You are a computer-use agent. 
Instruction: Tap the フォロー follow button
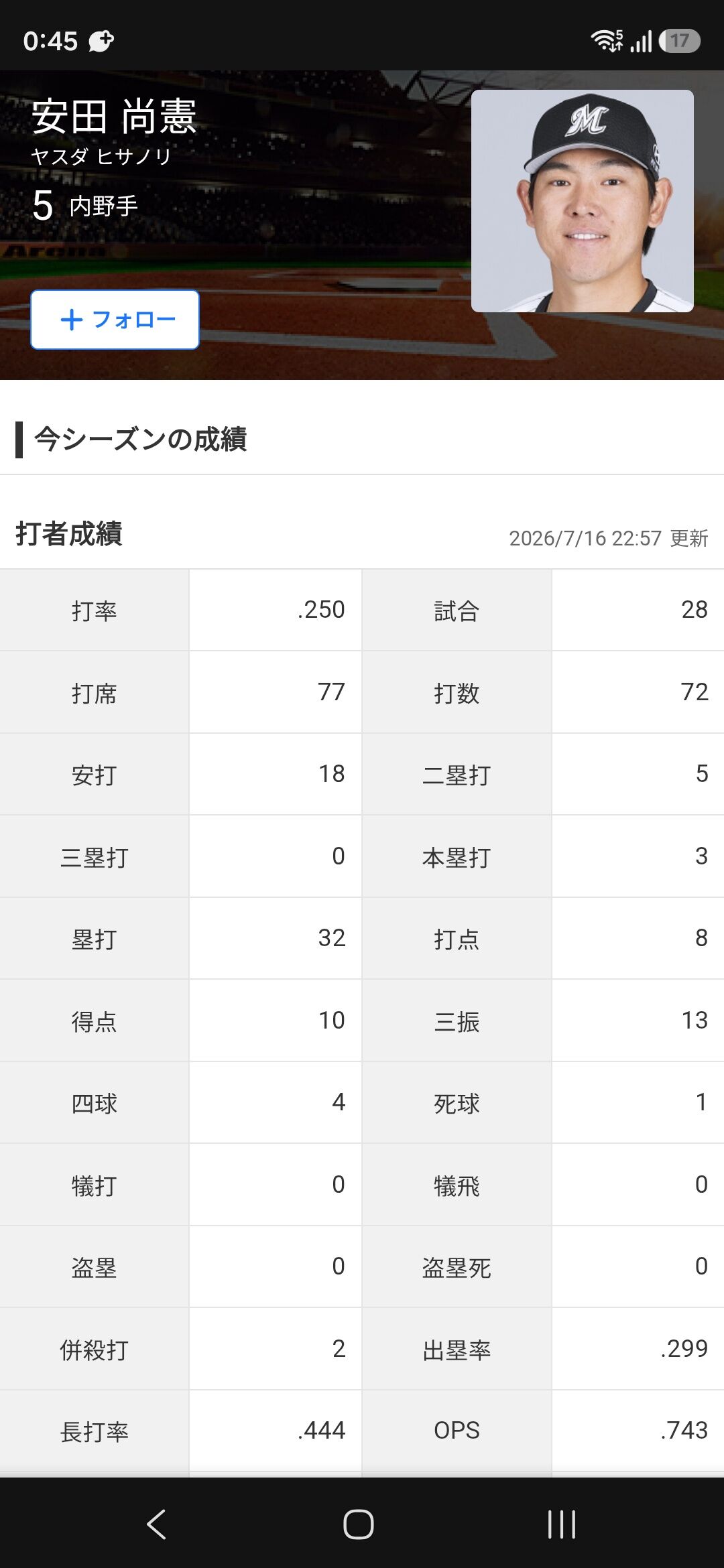(x=115, y=320)
